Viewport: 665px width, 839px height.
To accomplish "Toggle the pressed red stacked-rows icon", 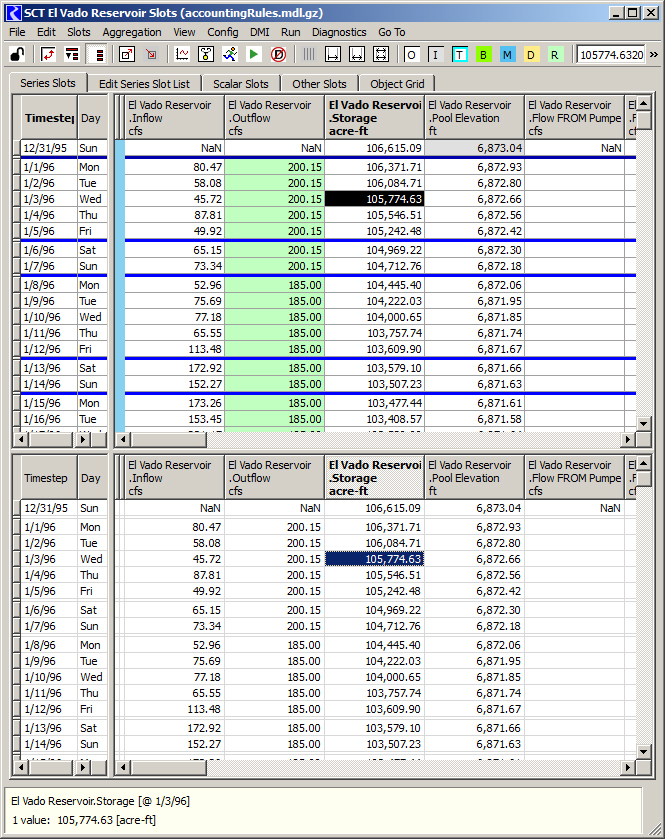I will click(96, 55).
